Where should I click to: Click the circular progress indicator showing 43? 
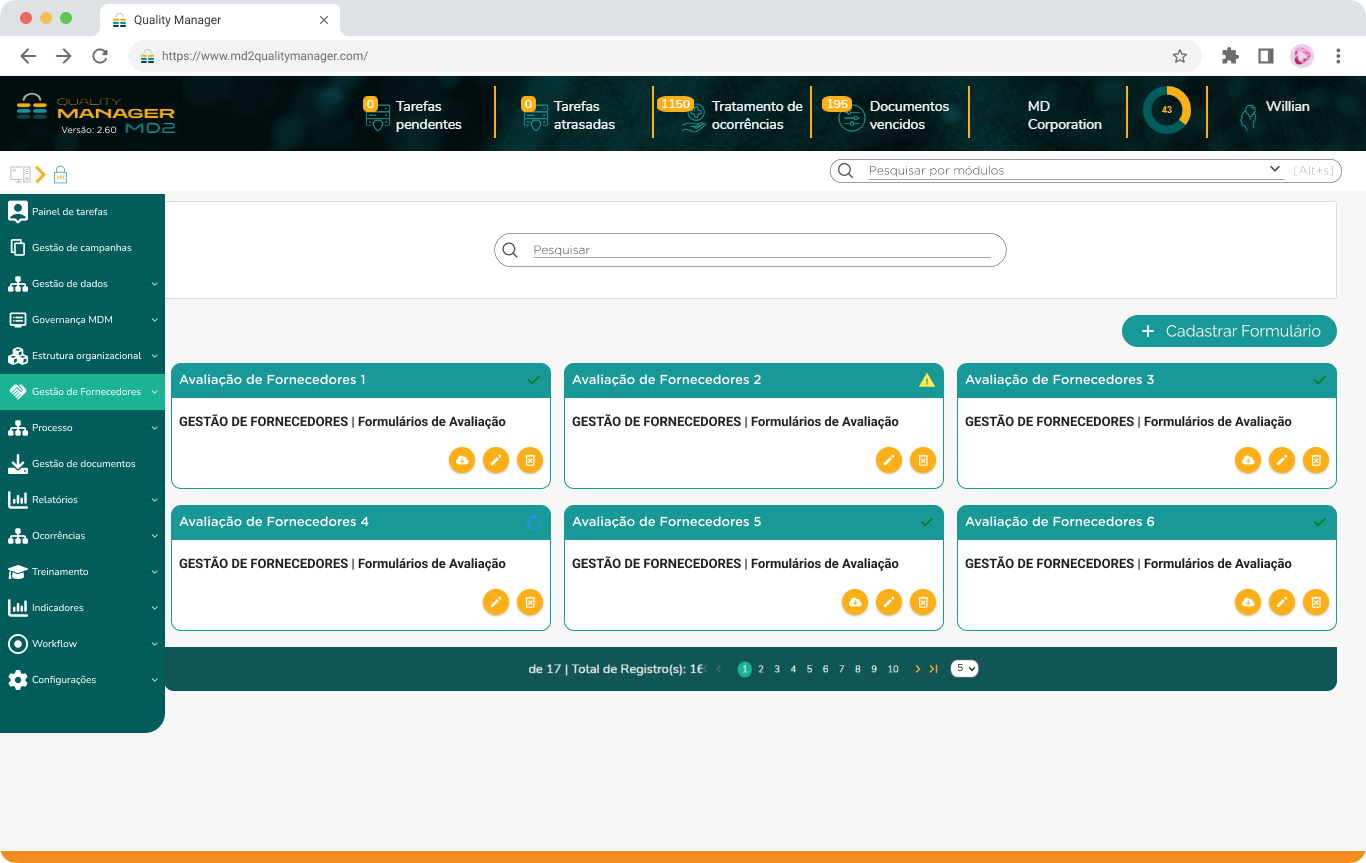pos(1166,110)
